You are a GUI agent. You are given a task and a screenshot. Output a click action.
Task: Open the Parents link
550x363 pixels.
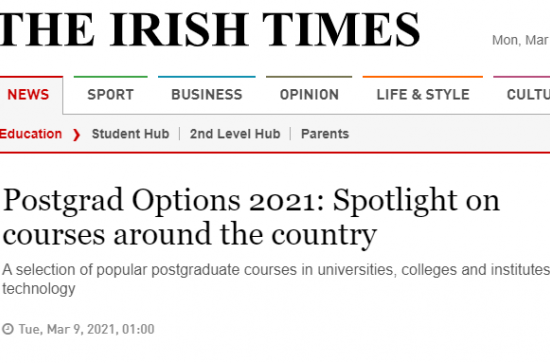pos(325,134)
